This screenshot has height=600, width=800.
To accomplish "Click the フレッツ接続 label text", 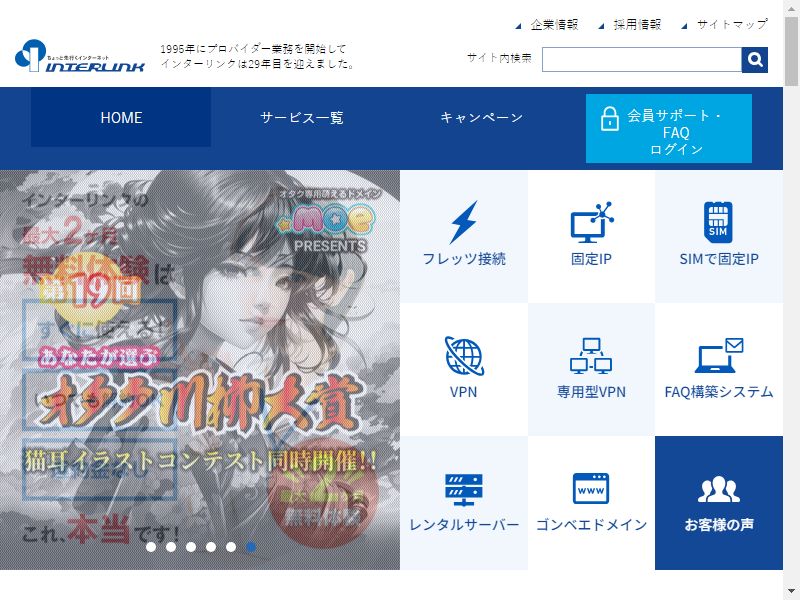I will coord(464,259).
